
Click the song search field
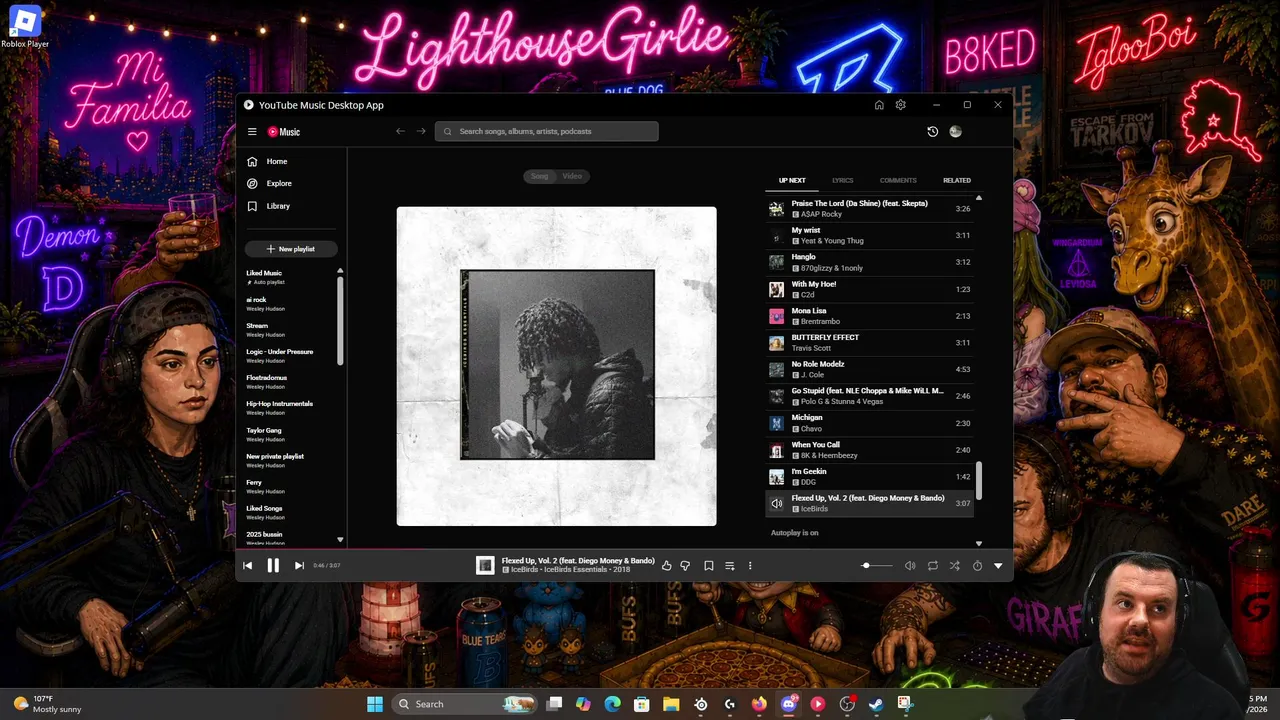point(547,131)
